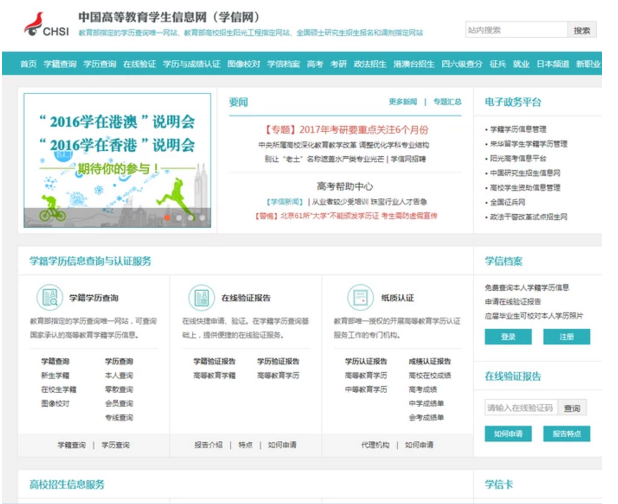The width and height of the screenshot is (618, 504).
Task: Click the 在线验证报告 document icon
Action: click(200, 298)
